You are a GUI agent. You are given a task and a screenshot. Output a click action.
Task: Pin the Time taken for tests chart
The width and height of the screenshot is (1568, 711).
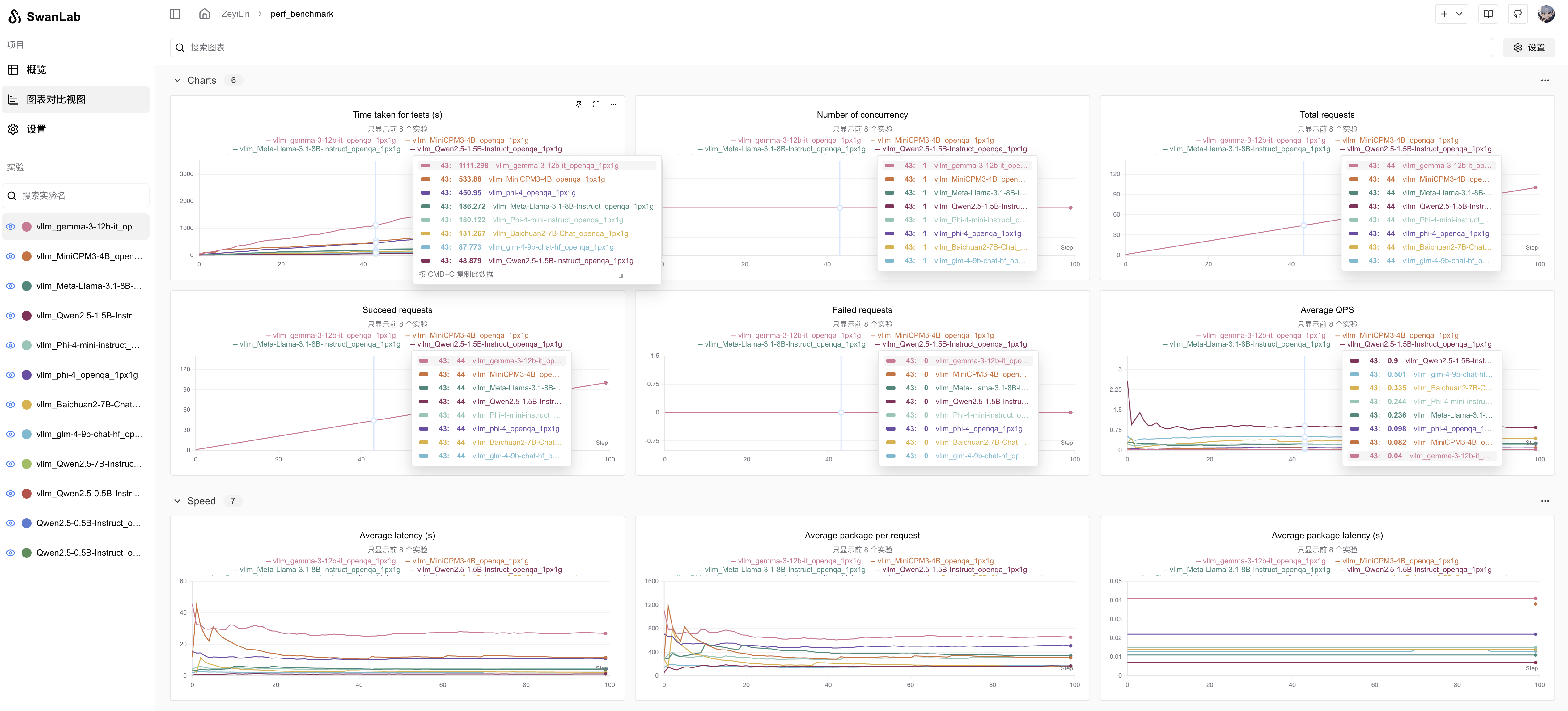coord(578,104)
